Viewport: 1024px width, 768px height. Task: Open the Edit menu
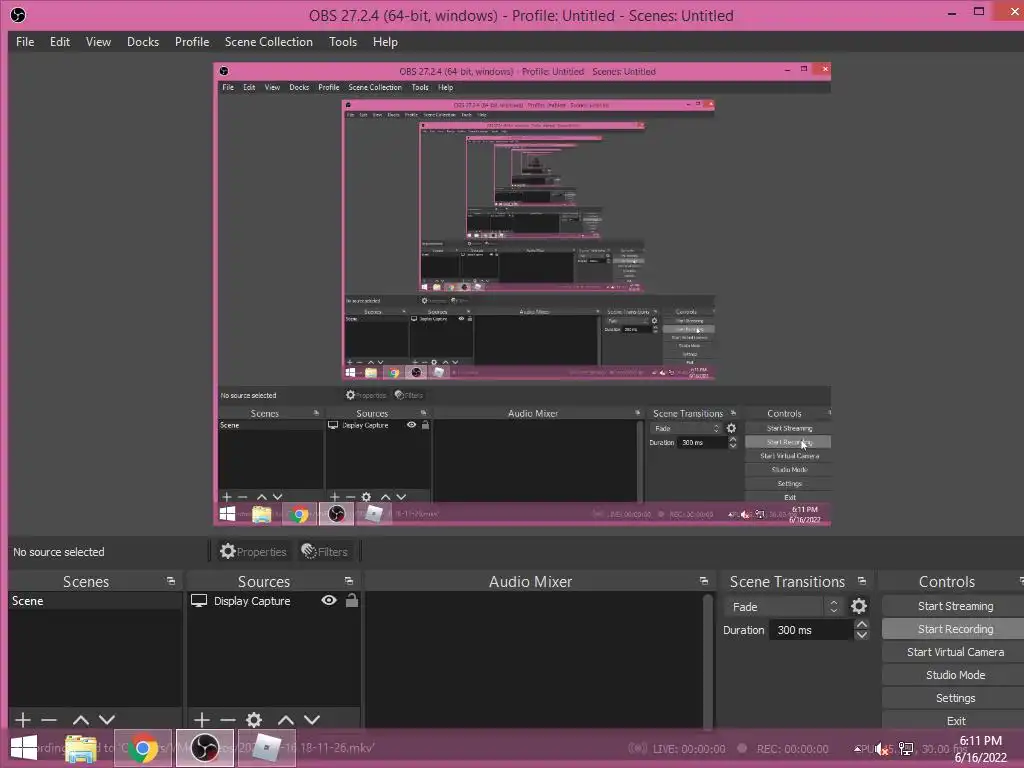click(x=59, y=42)
